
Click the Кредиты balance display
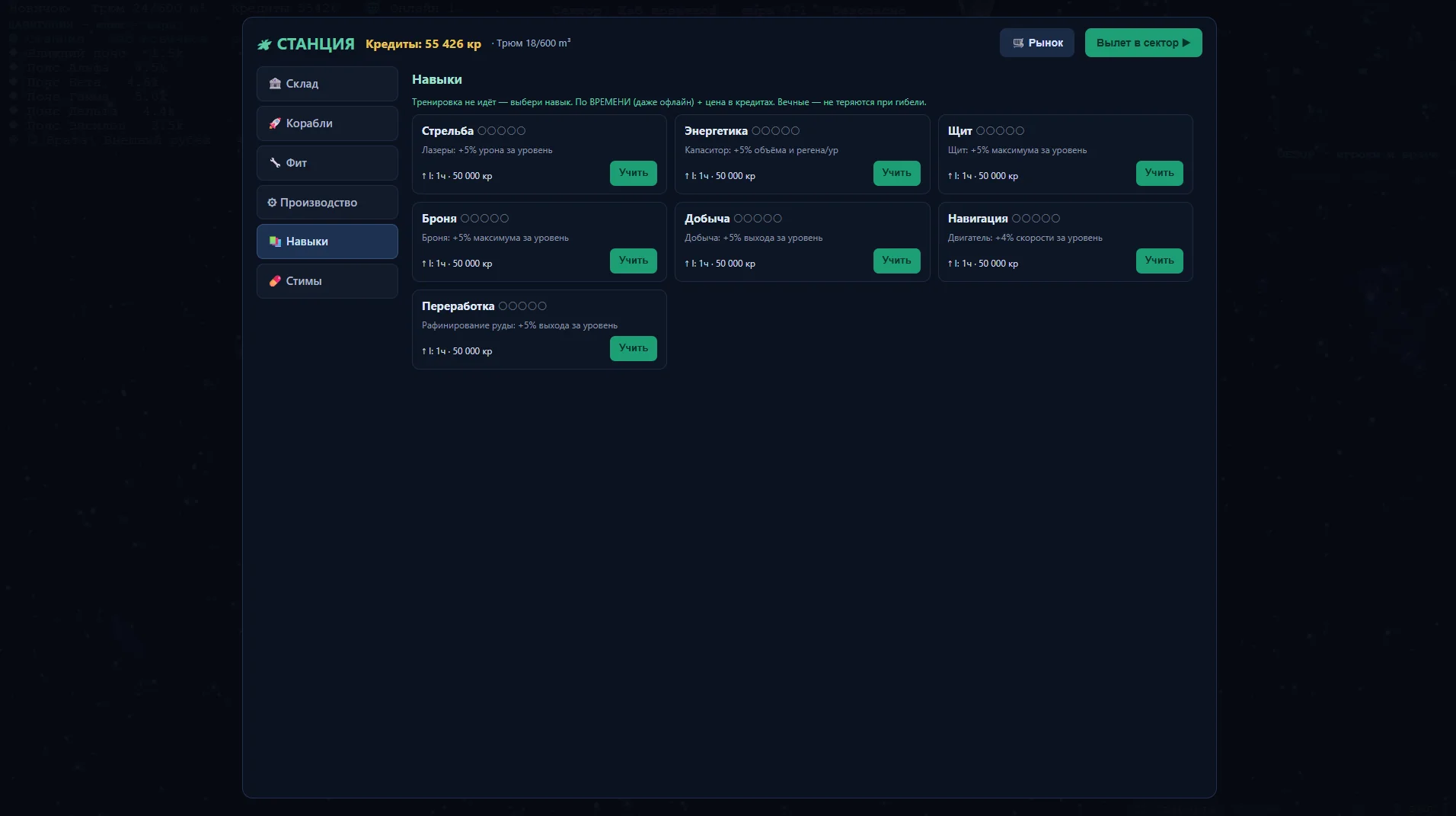[423, 44]
